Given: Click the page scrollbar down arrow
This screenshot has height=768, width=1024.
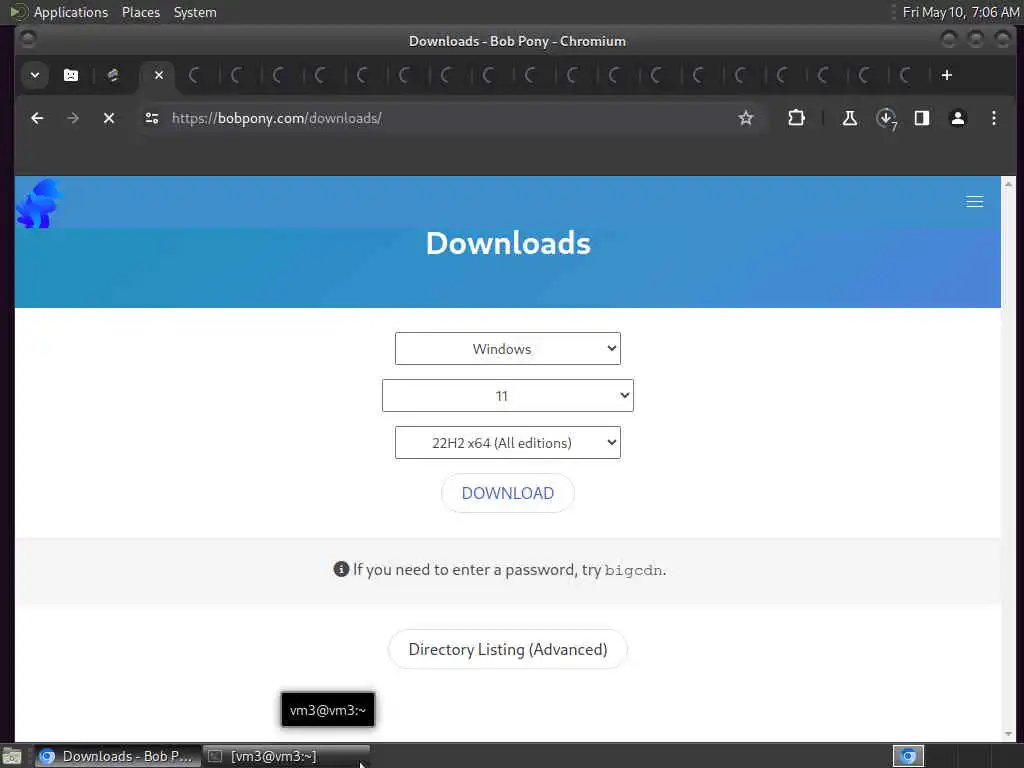Looking at the screenshot, I should (1008, 734).
